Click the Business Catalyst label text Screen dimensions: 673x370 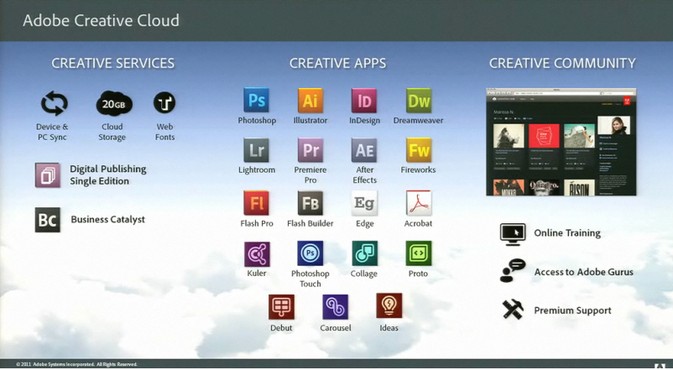(x=108, y=219)
